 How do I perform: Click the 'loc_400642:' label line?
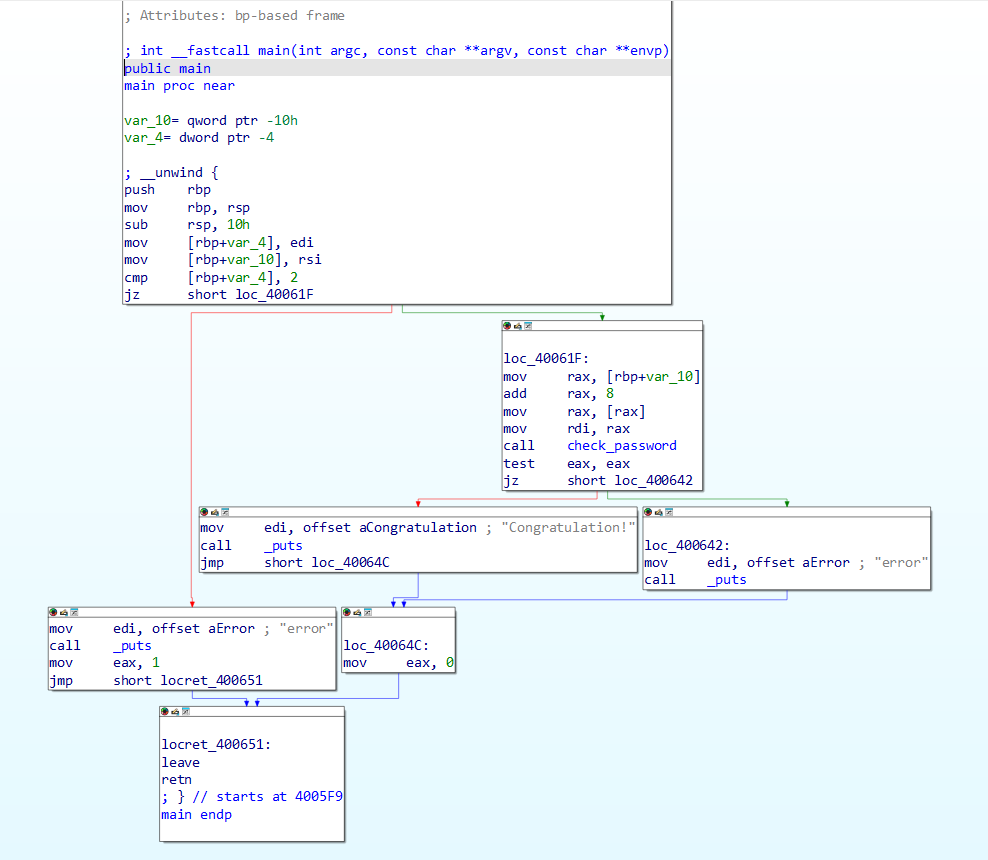[687, 546]
